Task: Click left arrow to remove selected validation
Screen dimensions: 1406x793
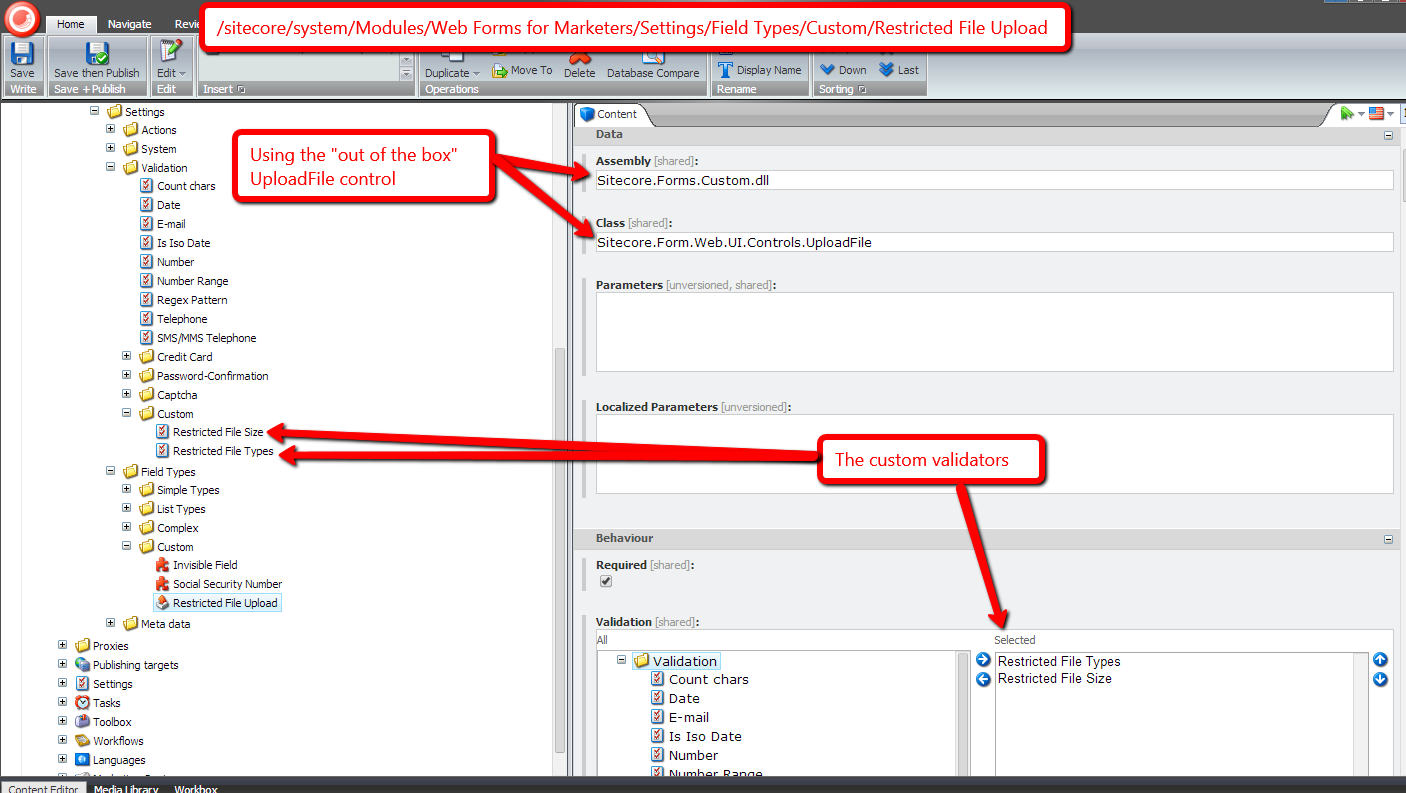Action: 983,679
